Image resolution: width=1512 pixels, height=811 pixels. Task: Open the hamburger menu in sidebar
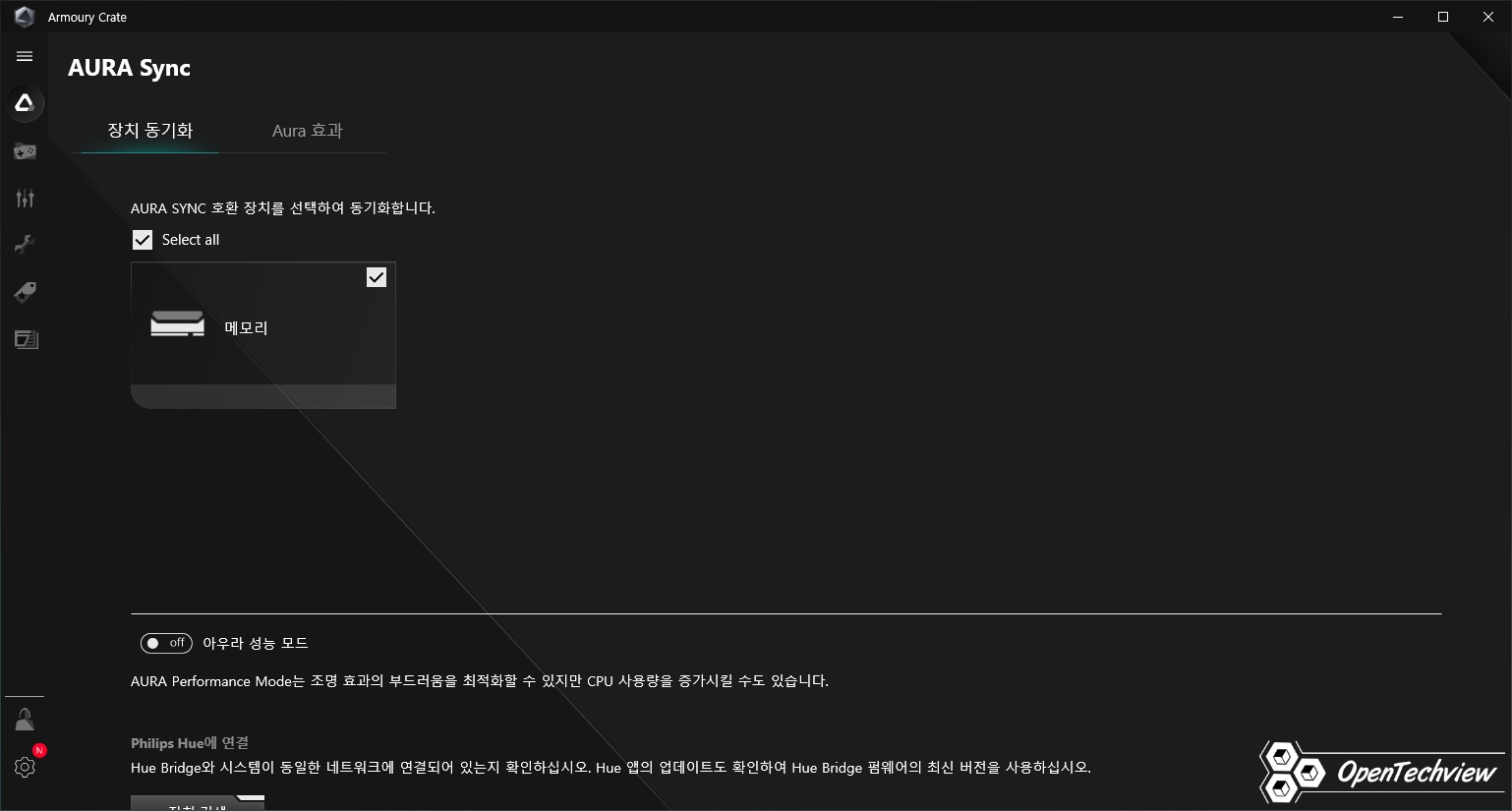pyautogui.click(x=25, y=56)
